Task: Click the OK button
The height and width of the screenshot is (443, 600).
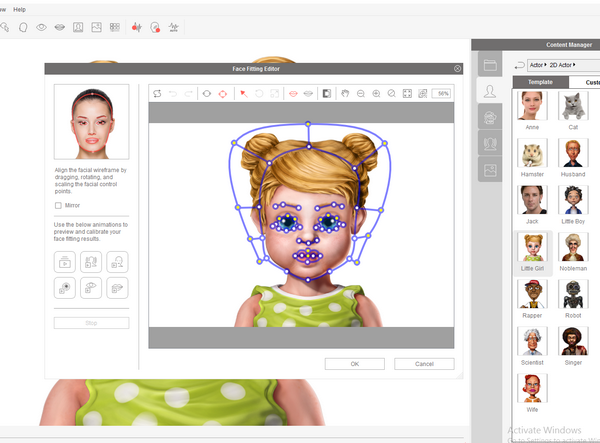Action: coord(355,364)
